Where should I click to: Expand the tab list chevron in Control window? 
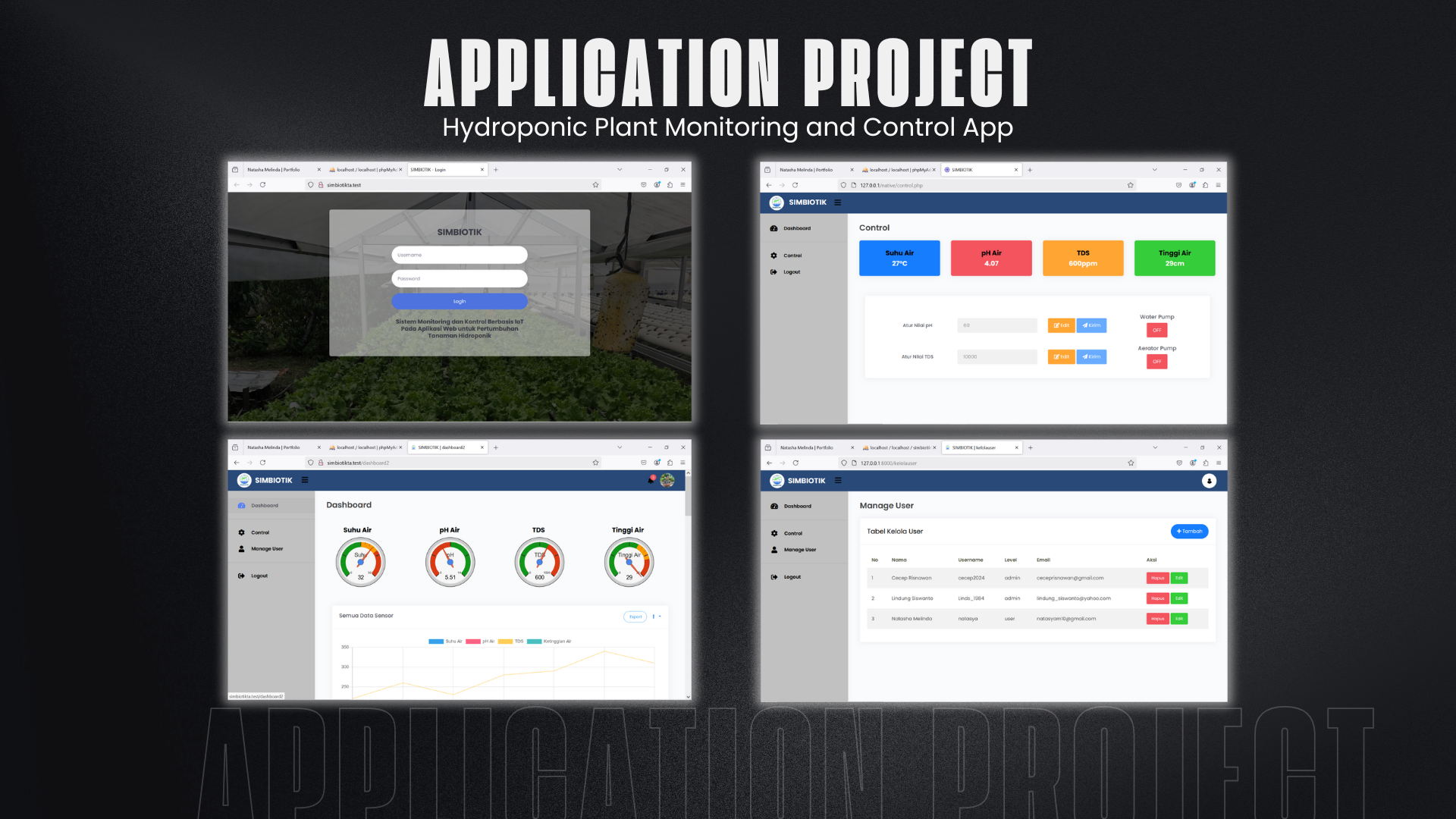[x=1155, y=170]
